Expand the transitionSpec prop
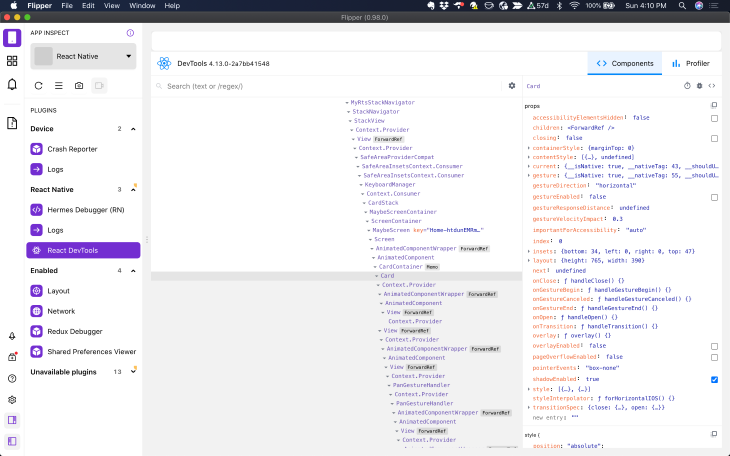The width and height of the screenshot is (730, 456). click(529, 408)
